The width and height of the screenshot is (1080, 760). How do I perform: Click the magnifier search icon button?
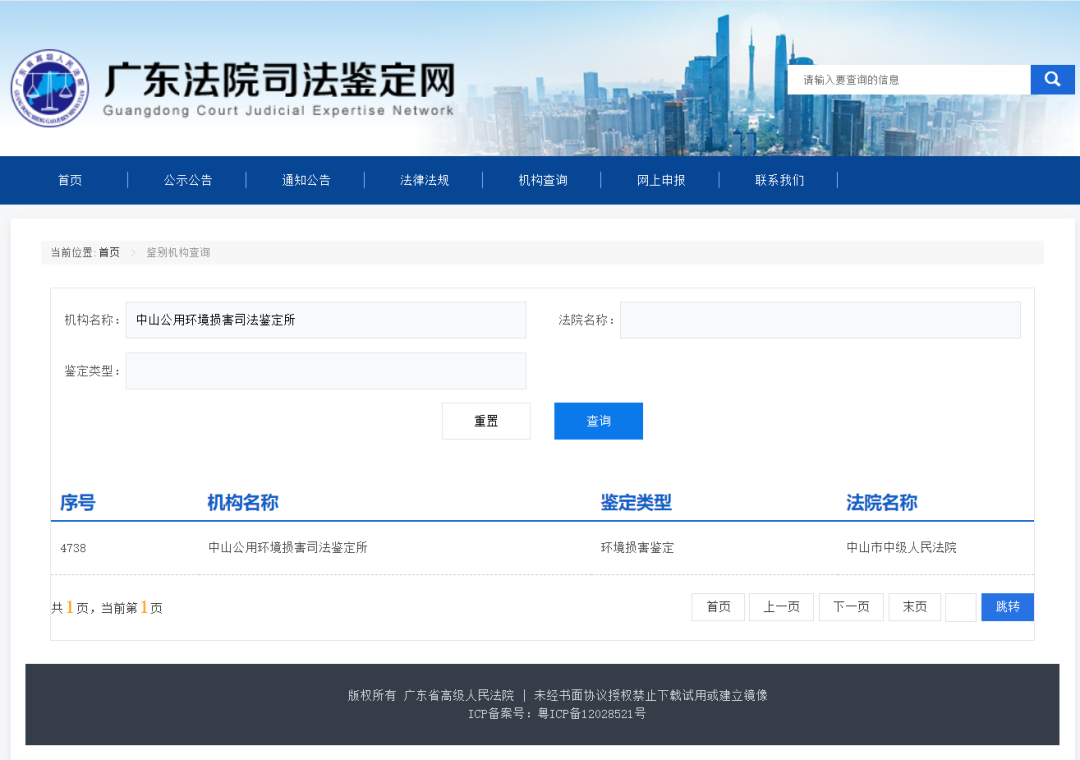pos(1052,79)
